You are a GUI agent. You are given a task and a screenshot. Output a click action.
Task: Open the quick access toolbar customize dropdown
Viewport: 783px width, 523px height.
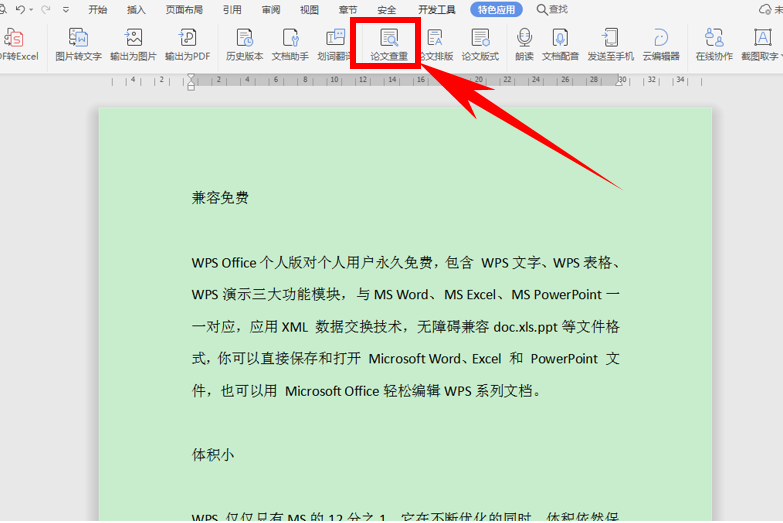[x=66, y=9]
